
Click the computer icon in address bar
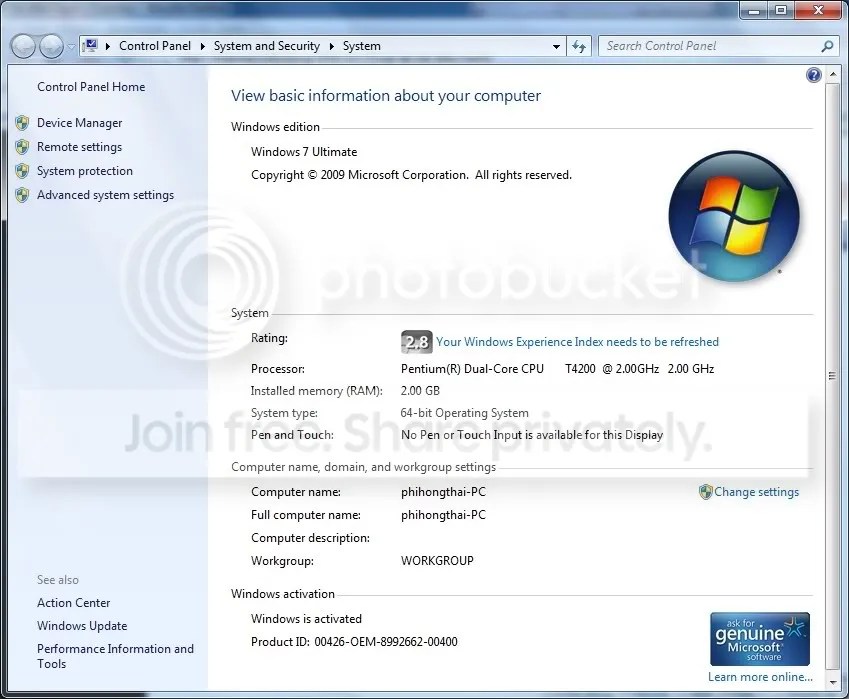tap(90, 46)
